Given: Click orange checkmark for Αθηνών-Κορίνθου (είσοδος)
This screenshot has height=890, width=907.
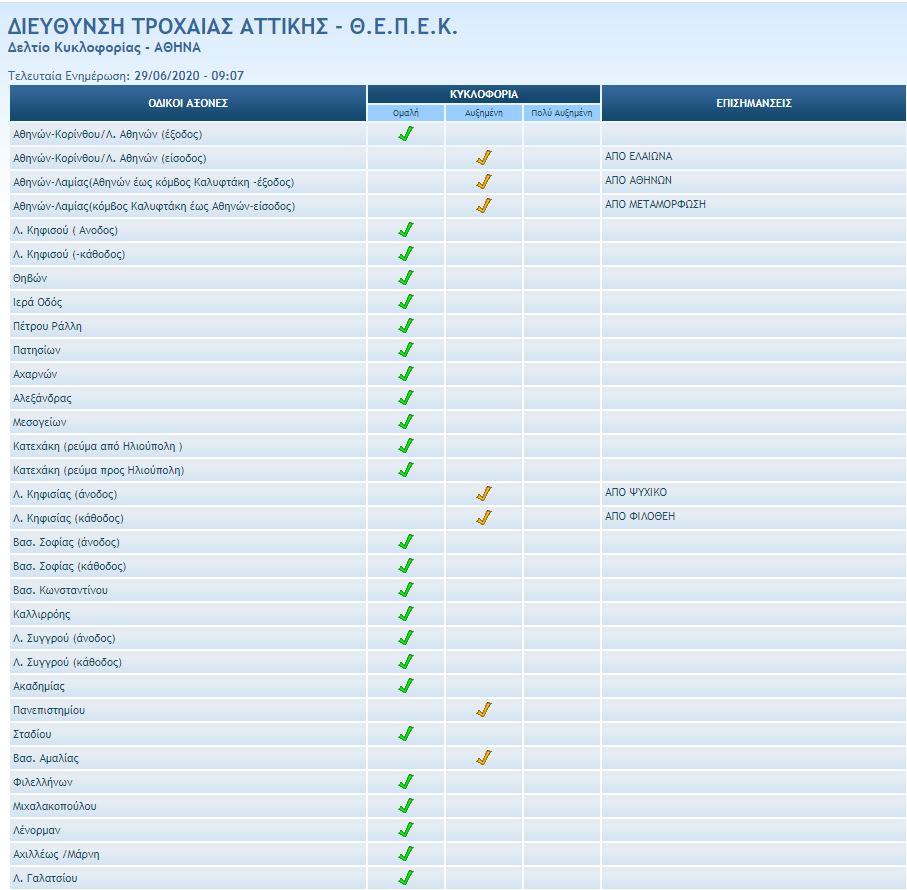Looking at the screenshot, I should pyautogui.click(x=484, y=158).
